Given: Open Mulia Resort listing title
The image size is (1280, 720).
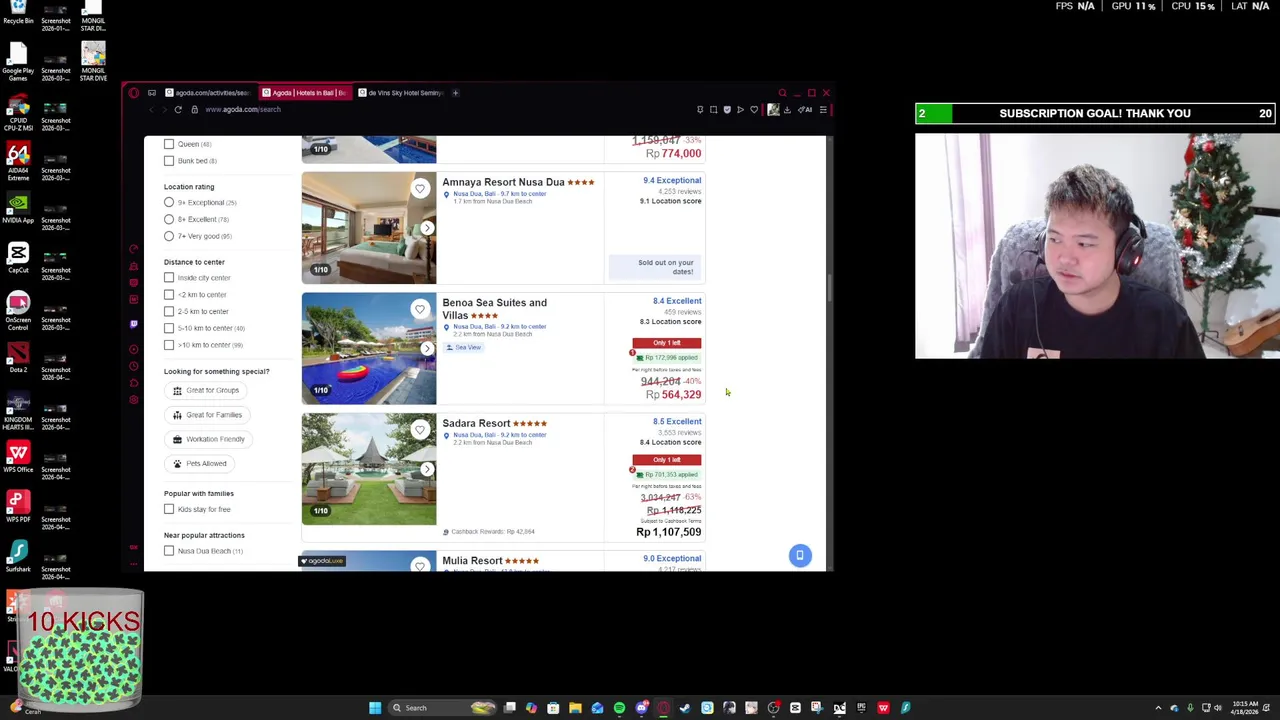Looking at the screenshot, I should pyautogui.click(x=472, y=561).
